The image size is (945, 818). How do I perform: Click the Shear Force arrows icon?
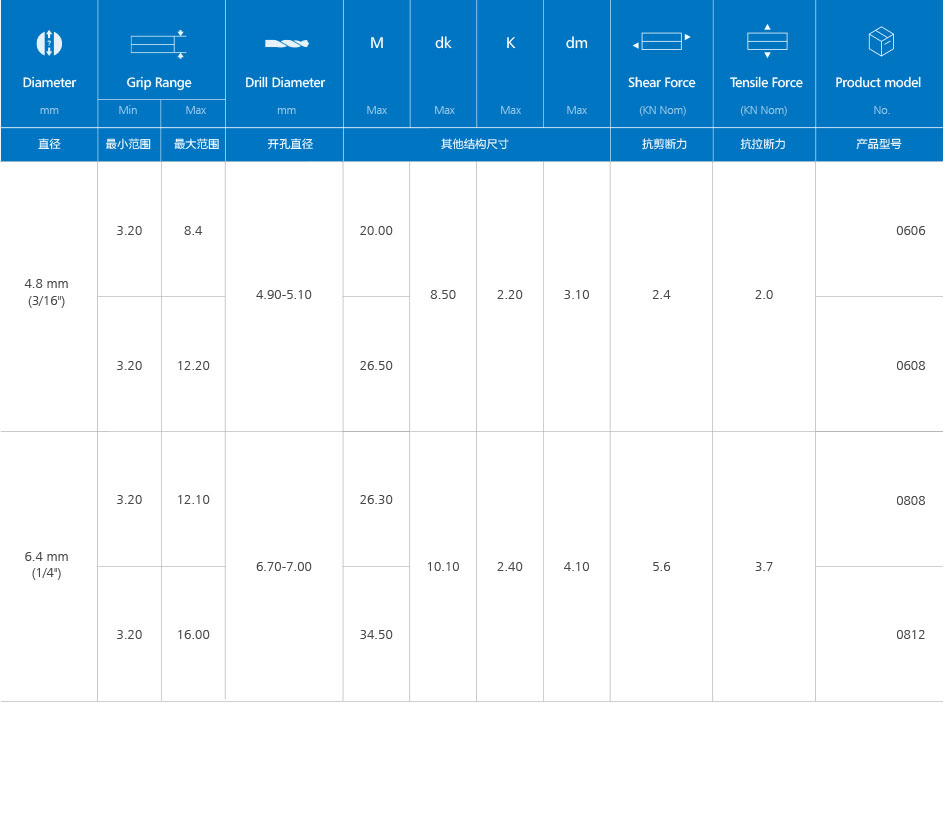[x=661, y=42]
